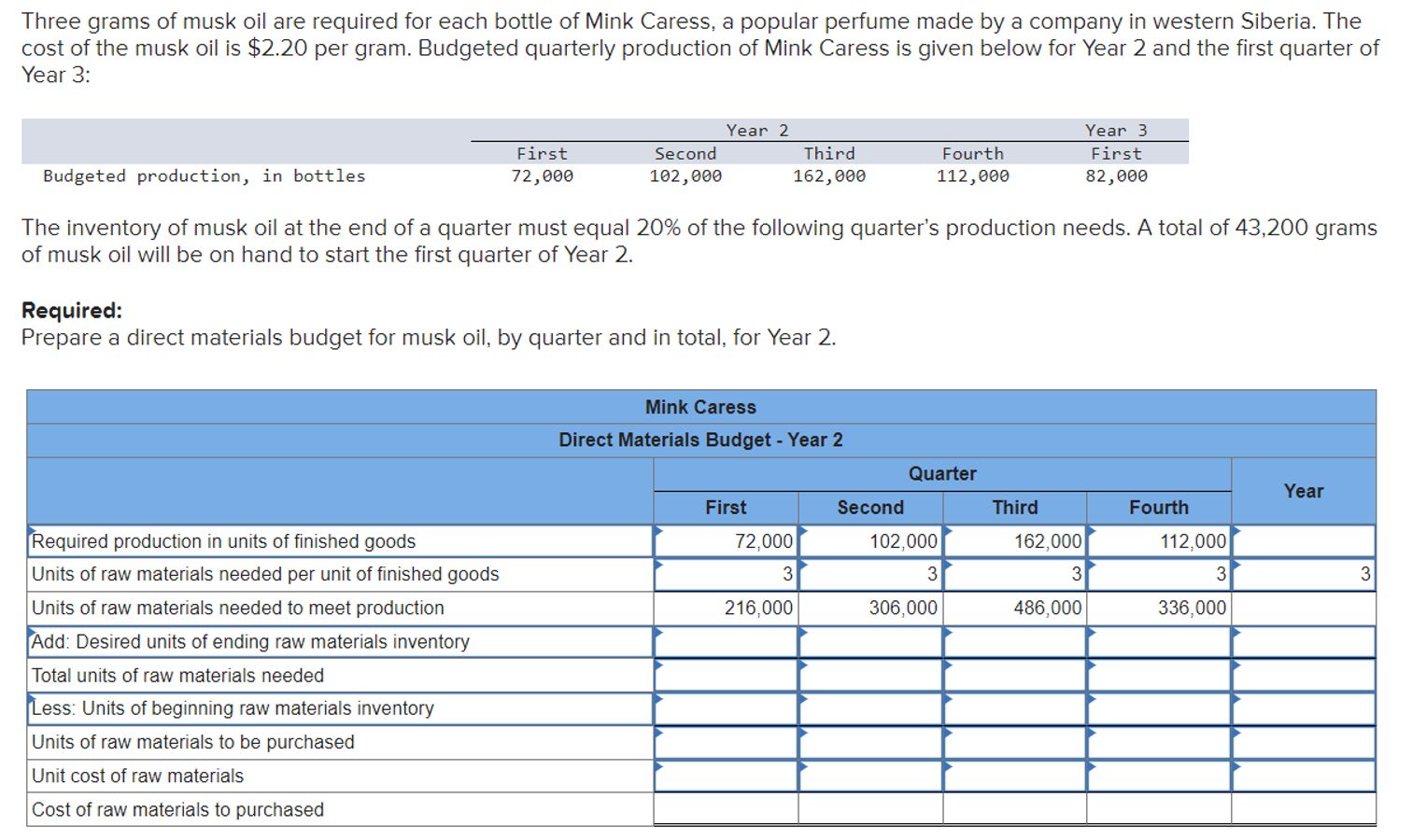1412x840 pixels.
Task: Edit Second quarter required production cell showing 102,000
Action: pos(870,541)
